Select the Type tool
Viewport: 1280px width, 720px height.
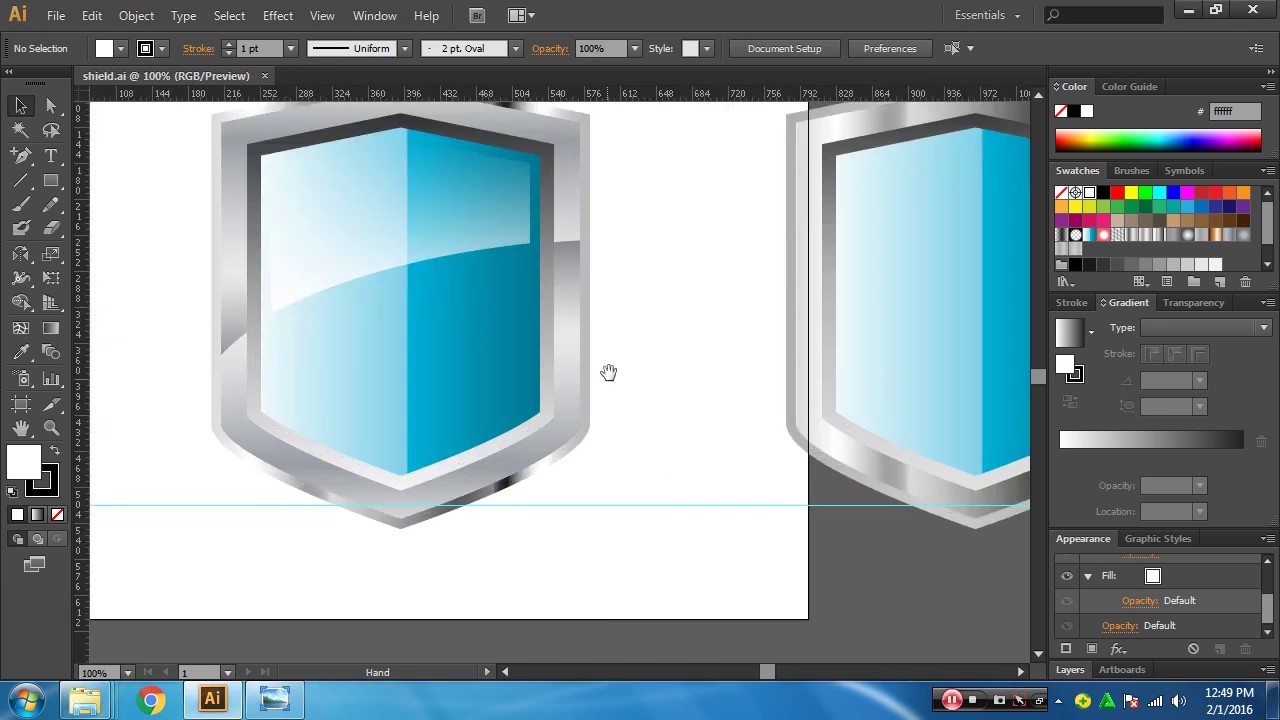[51, 156]
